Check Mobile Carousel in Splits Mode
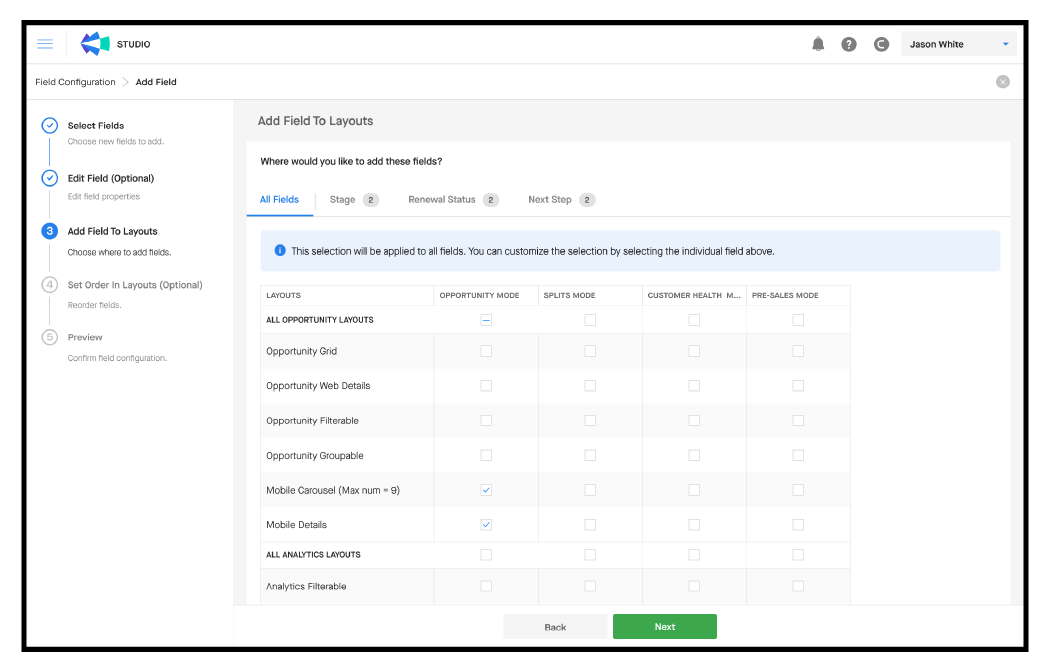The width and height of the screenshot is (1050, 672). tap(590, 490)
